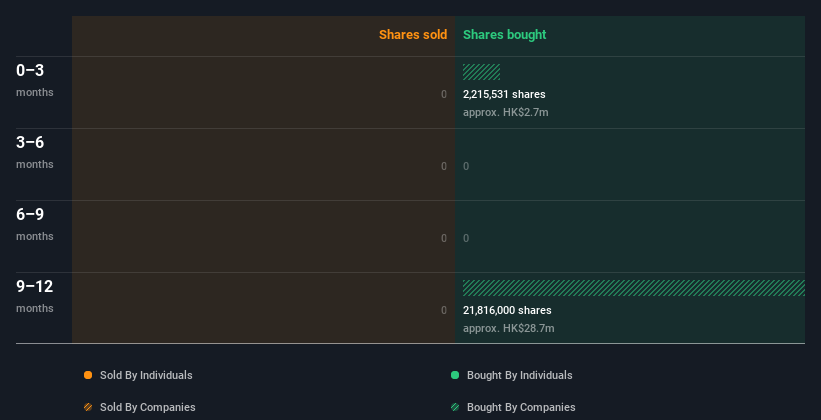Select the 9–12 months row label
This screenshot has width=821, height=420.
coord(35,296)
